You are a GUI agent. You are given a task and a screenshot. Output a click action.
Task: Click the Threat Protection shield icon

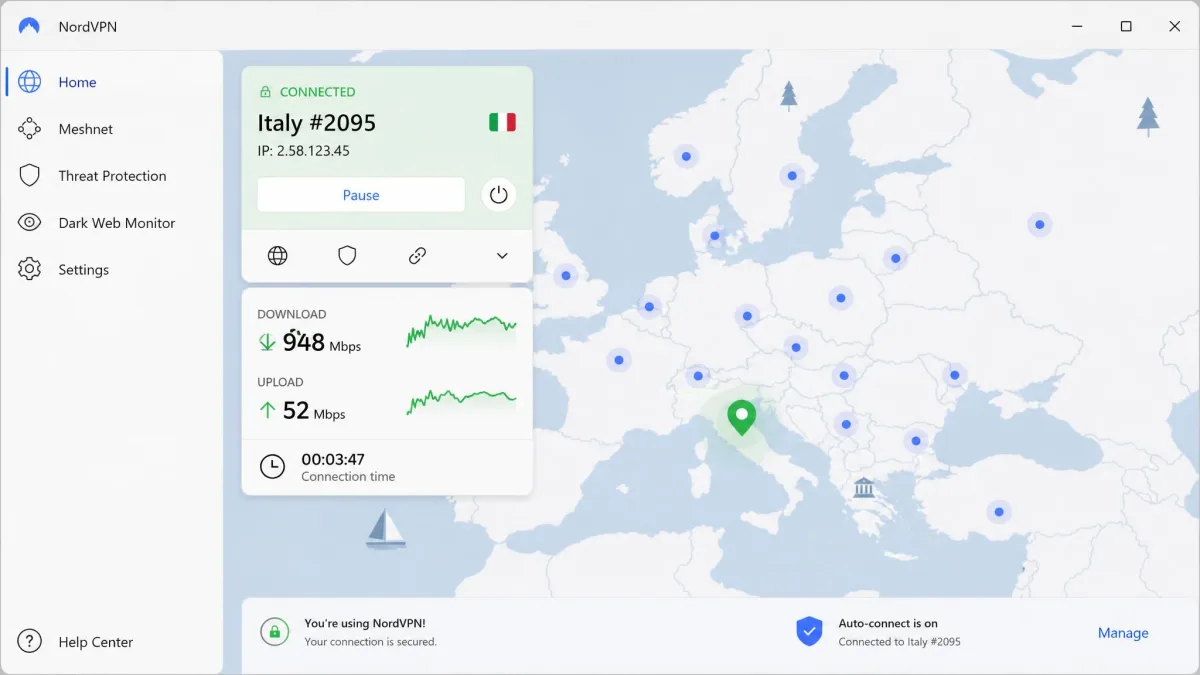point(30,176)
